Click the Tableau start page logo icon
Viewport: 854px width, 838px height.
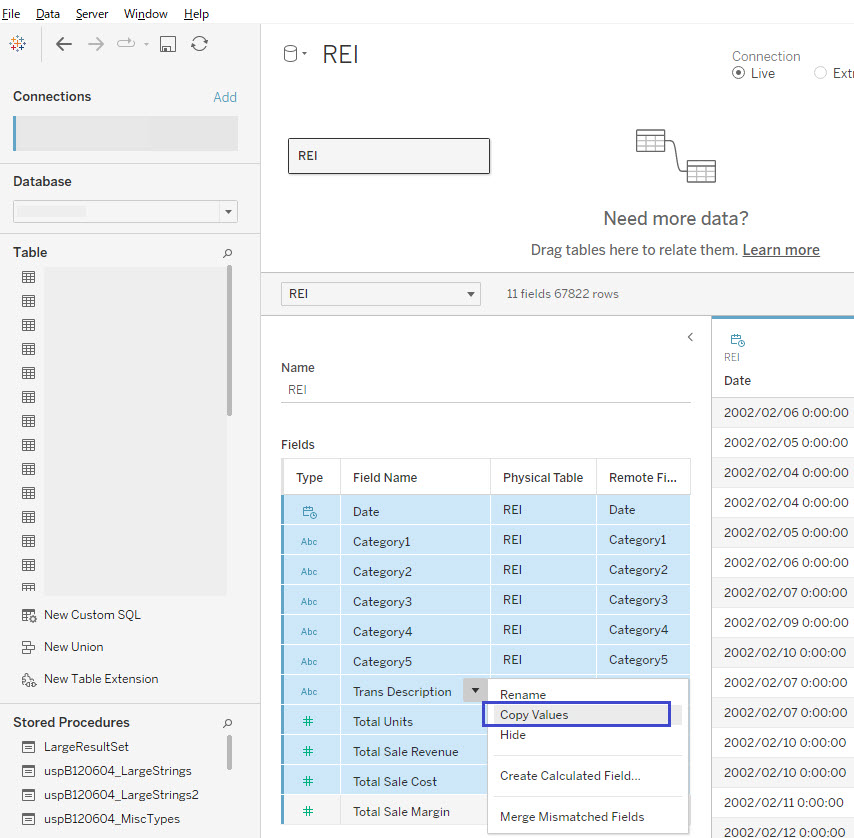[17, 43]
